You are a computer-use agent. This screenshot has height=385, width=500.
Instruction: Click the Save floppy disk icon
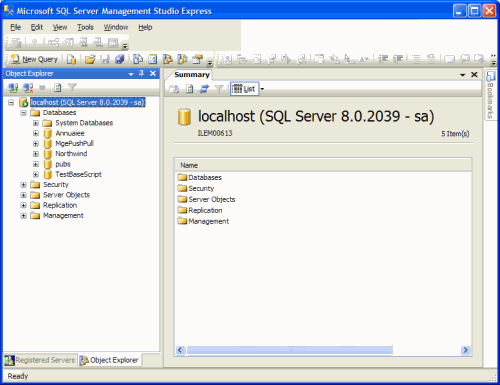coord(105,59)
